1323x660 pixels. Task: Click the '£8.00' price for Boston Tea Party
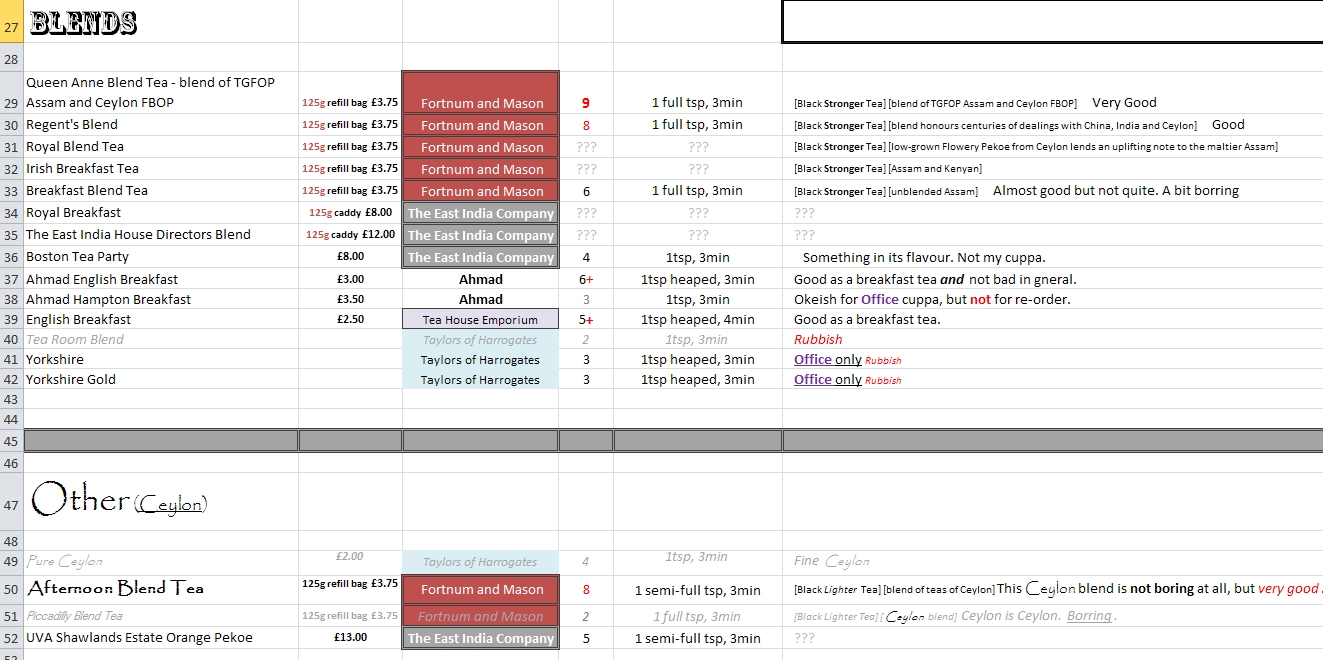coord(351,257)
